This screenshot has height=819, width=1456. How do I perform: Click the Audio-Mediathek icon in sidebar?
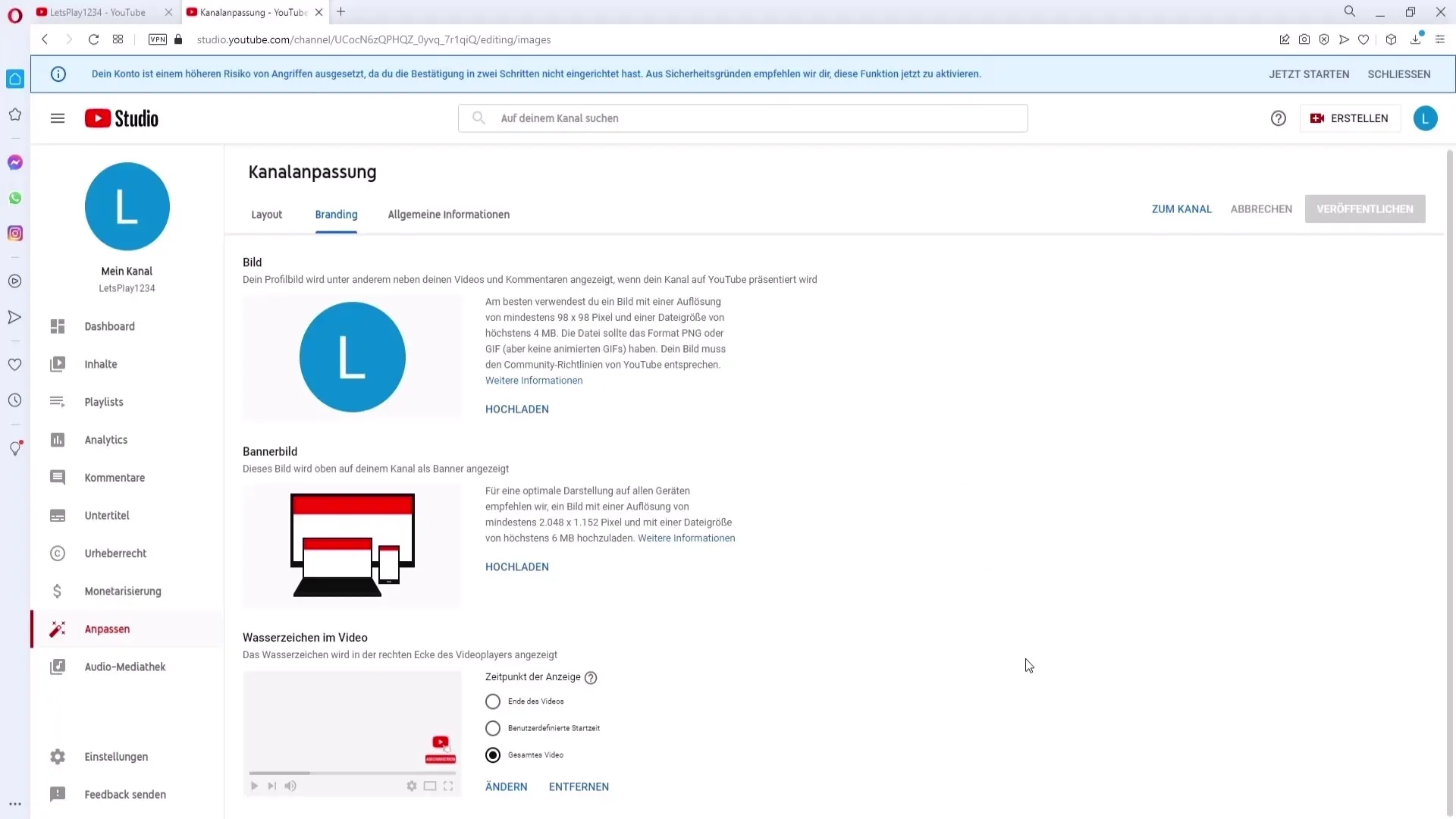57,667
